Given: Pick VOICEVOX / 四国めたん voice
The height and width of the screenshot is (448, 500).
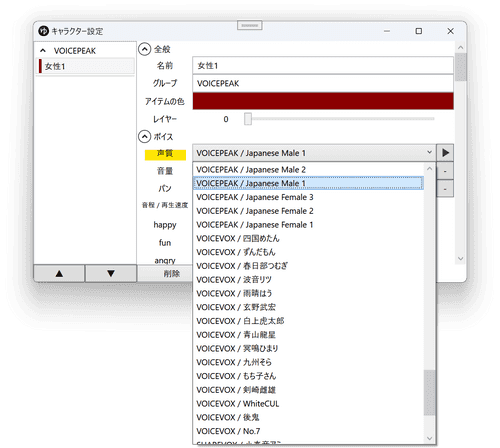Looking at the screenshot, I should point(308,238).
